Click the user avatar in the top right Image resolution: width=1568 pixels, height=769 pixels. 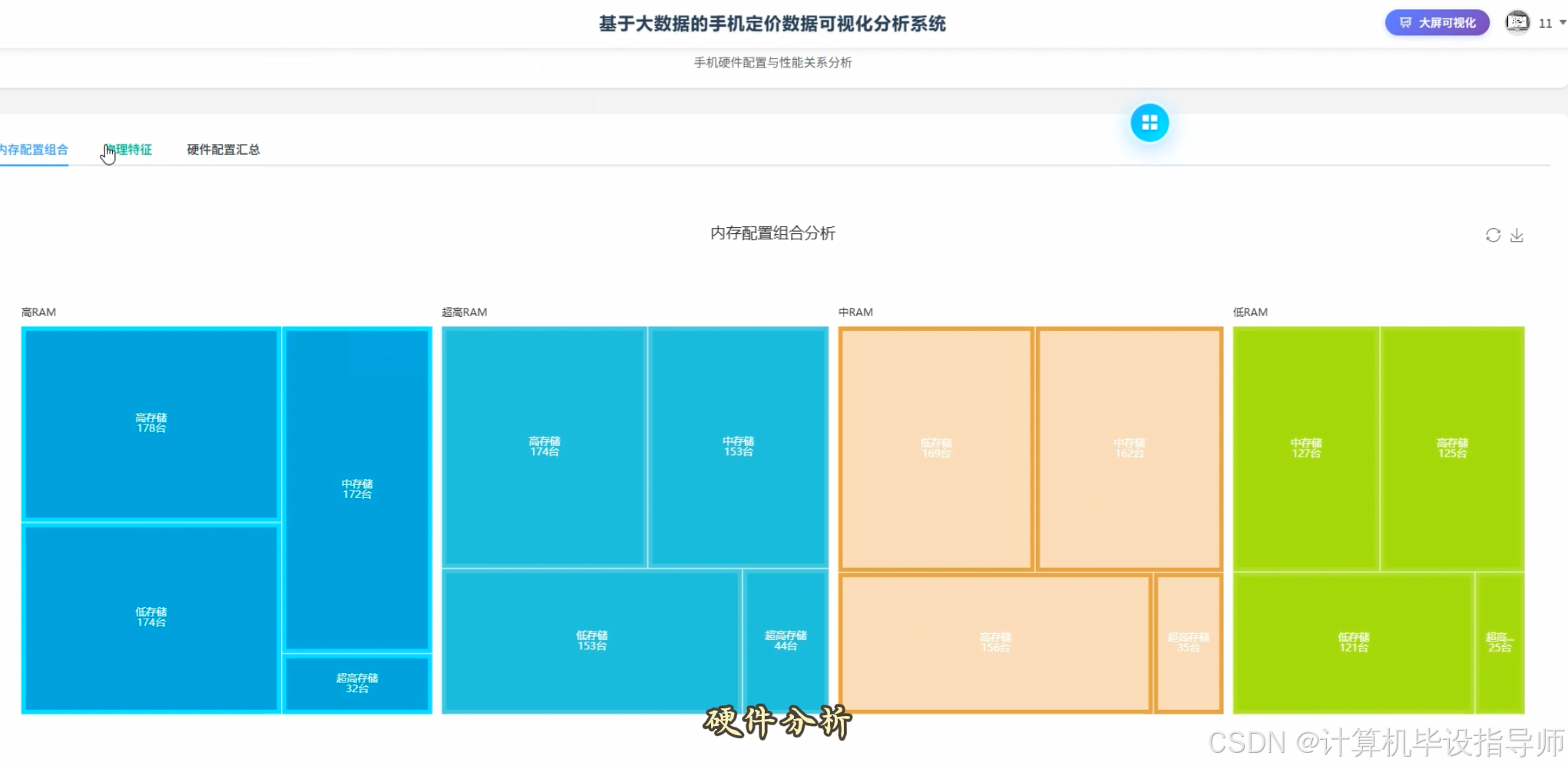(x=1517, y=22)
